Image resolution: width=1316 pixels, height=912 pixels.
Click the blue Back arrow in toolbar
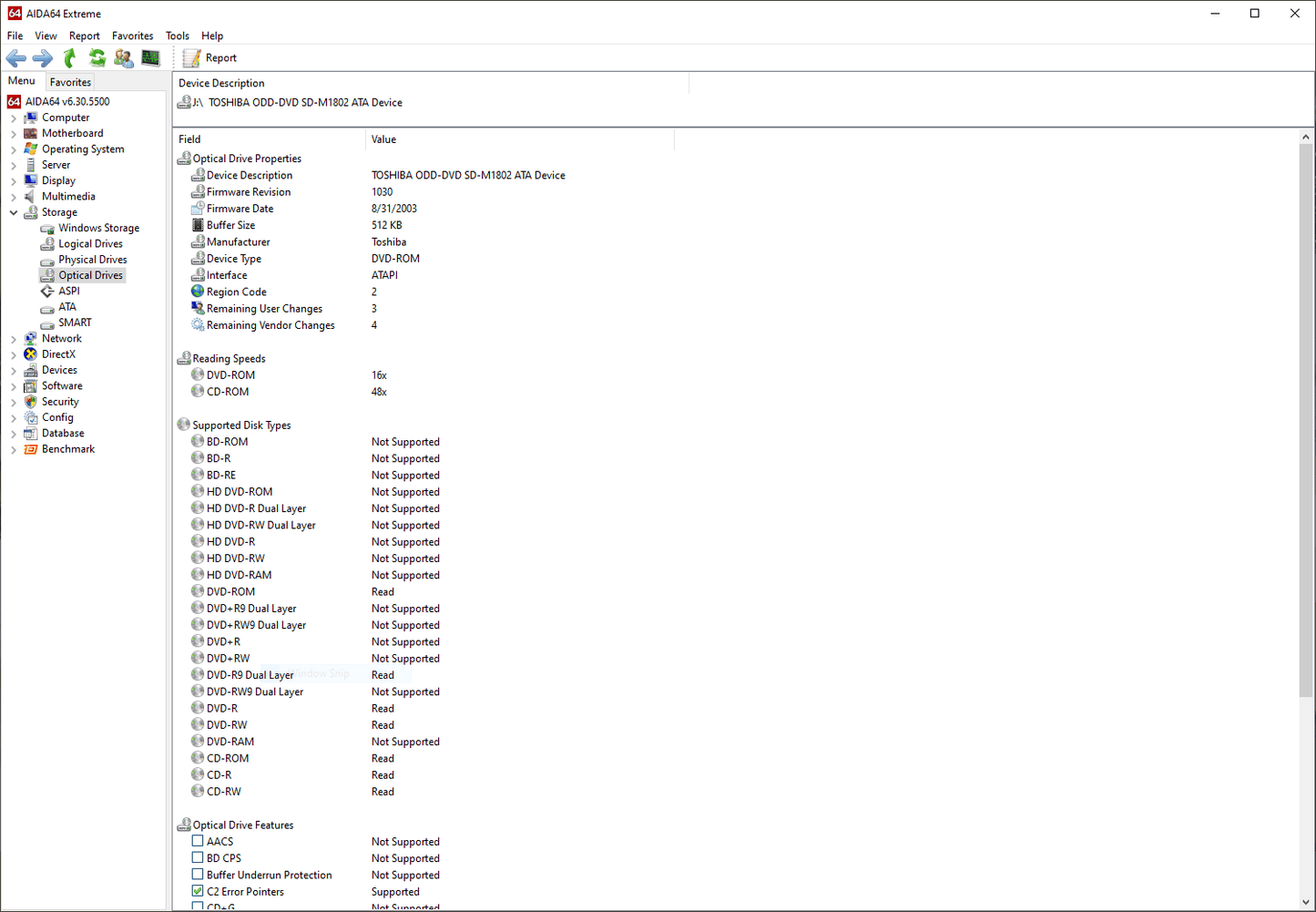pyautogui.click(x=16, y=58)
